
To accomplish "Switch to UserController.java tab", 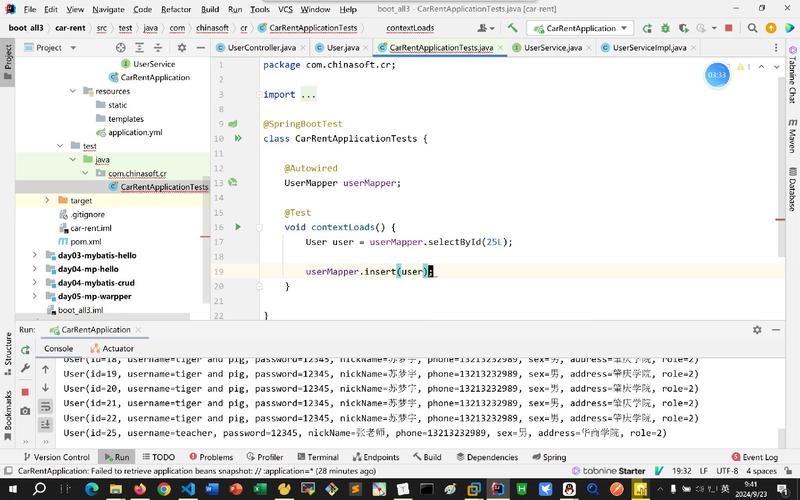I will coord(261,47).
